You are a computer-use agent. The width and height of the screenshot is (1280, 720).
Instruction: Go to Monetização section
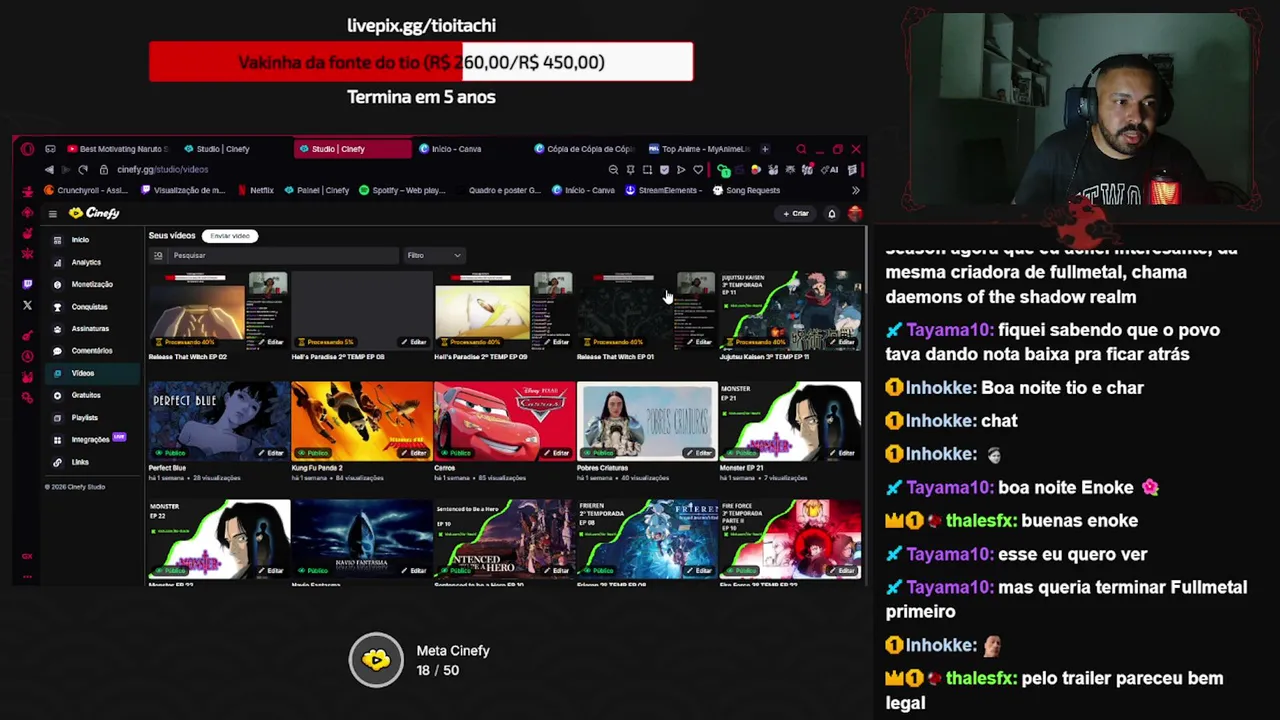(x=91, y=284)
